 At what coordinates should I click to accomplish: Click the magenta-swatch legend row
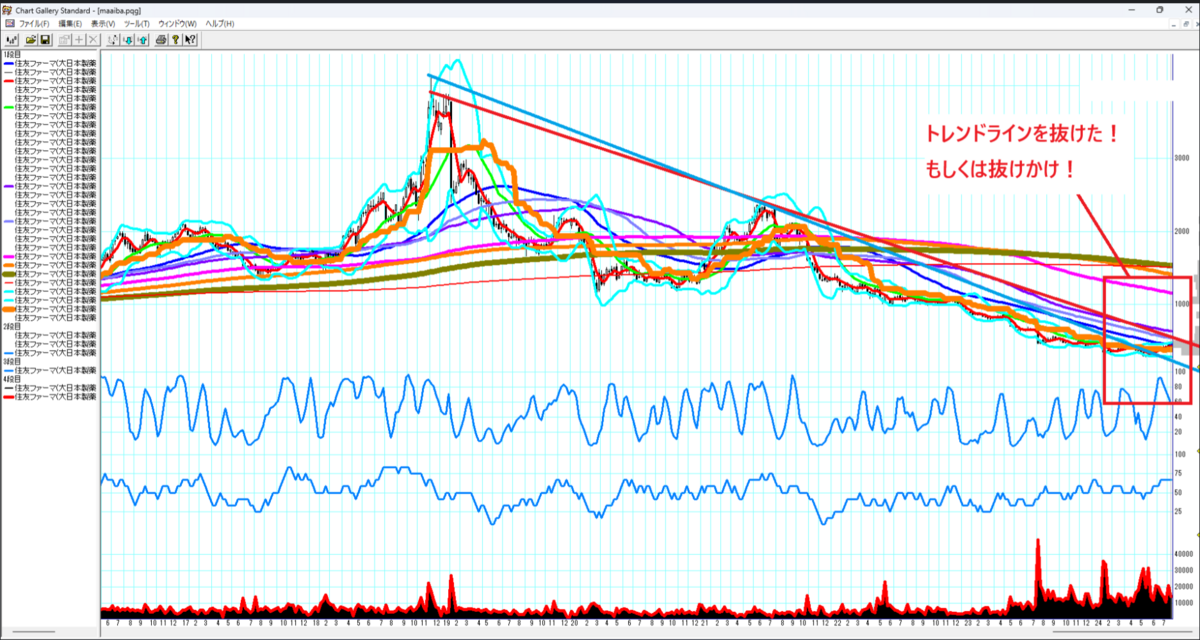(50, 256)
